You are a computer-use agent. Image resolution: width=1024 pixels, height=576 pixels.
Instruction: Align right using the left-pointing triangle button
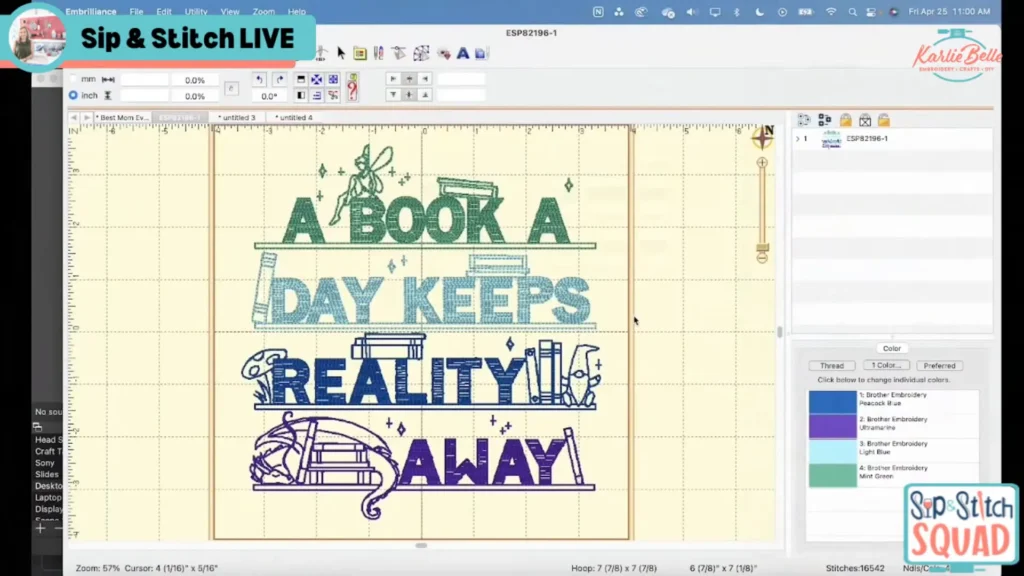(425, 79)
